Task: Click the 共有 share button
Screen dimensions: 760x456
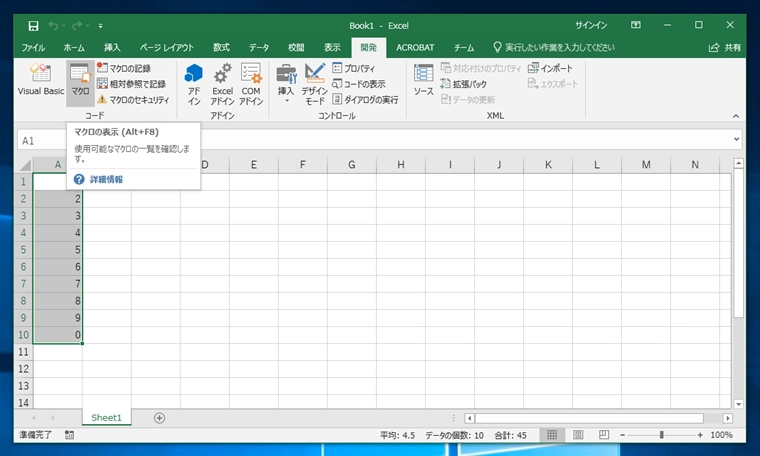Action: pos(725,47)
